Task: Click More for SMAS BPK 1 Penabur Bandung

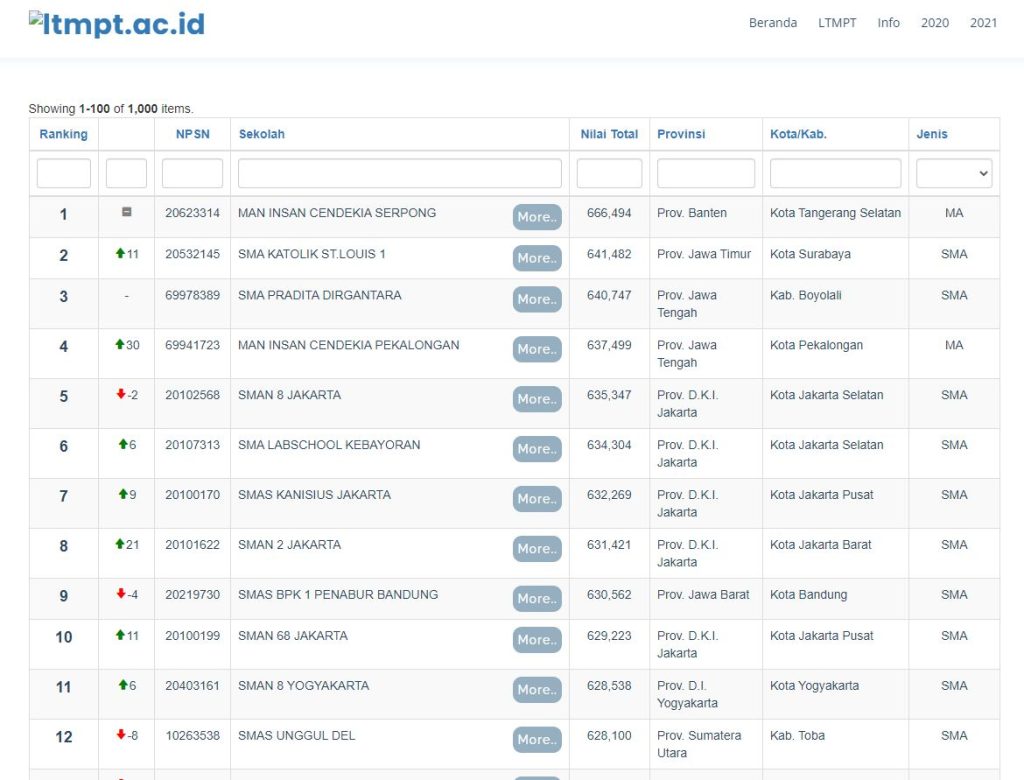Action: tap(537, 598)
